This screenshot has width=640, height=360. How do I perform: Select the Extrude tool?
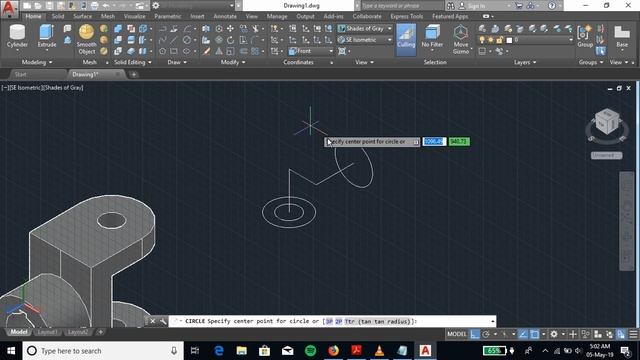(x=47, y=36)
